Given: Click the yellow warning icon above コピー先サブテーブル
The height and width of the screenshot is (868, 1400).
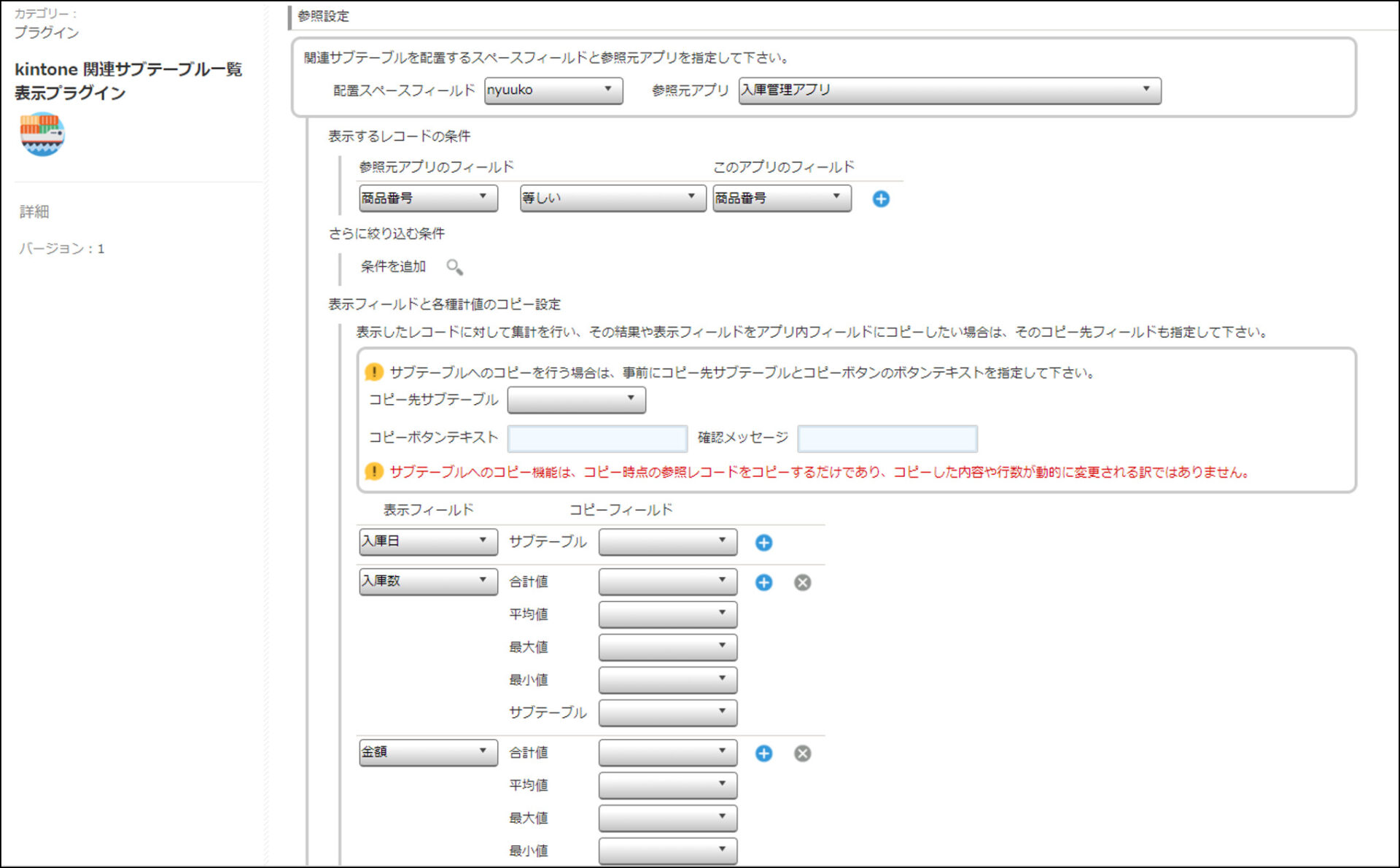Looking at the screenshot, I should click(x=374, y=372).
